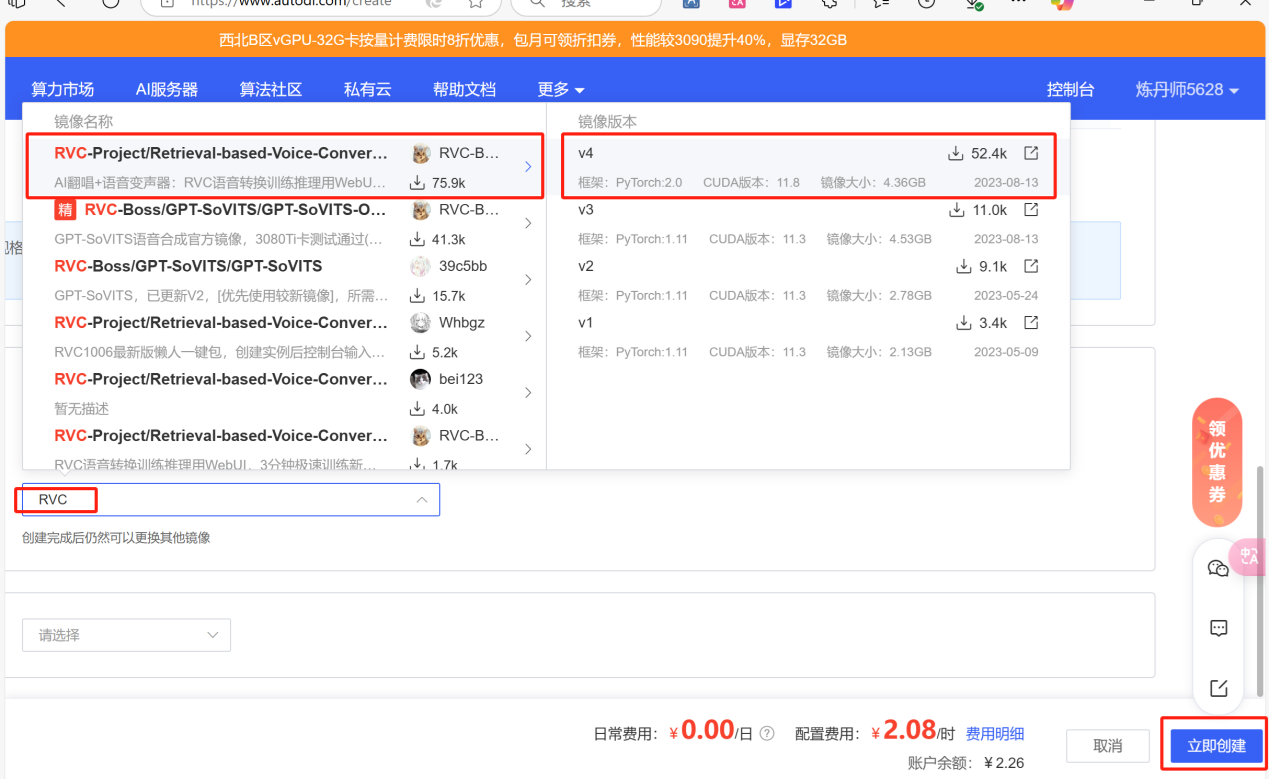Click help icon next to 日常费用

tap(767, 734)
